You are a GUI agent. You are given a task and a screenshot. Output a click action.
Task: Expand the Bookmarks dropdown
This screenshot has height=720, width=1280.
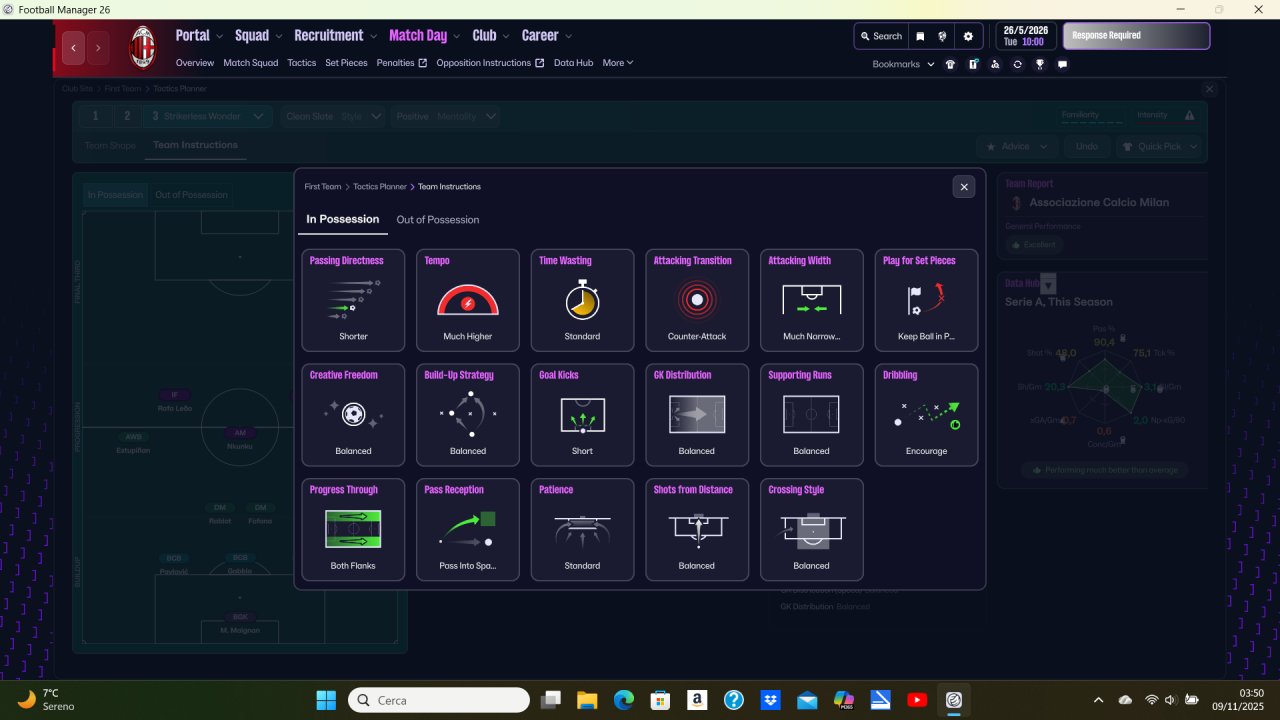pos(904,64)
